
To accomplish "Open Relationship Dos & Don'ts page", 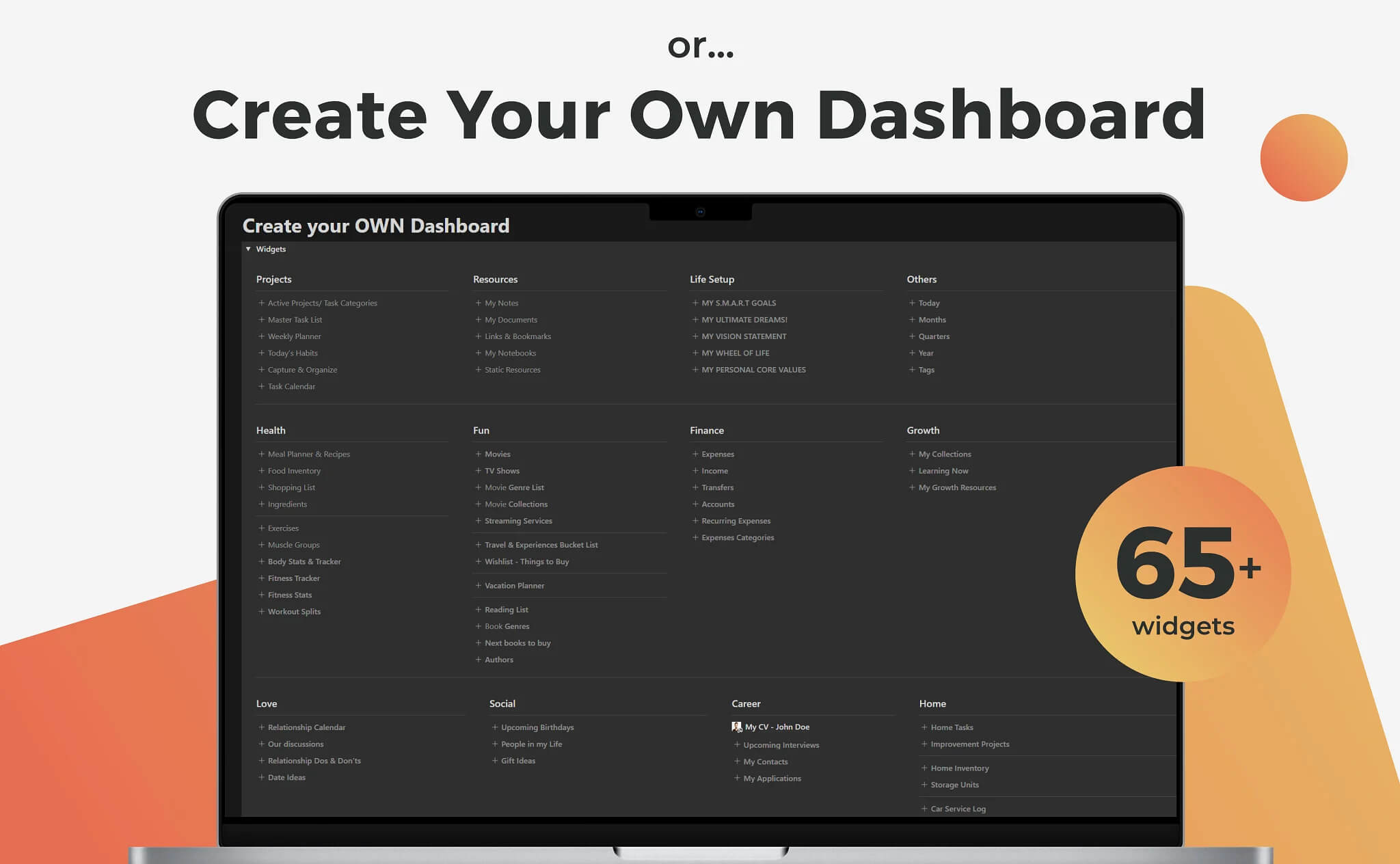I will (x=314, y=761).
